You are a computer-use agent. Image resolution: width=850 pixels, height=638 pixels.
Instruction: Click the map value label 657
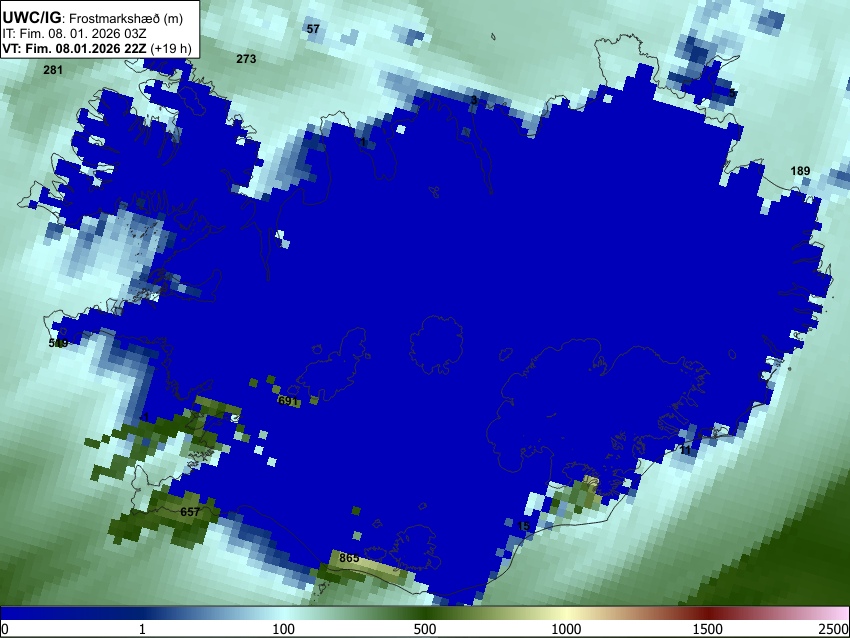tap(190, 512)
